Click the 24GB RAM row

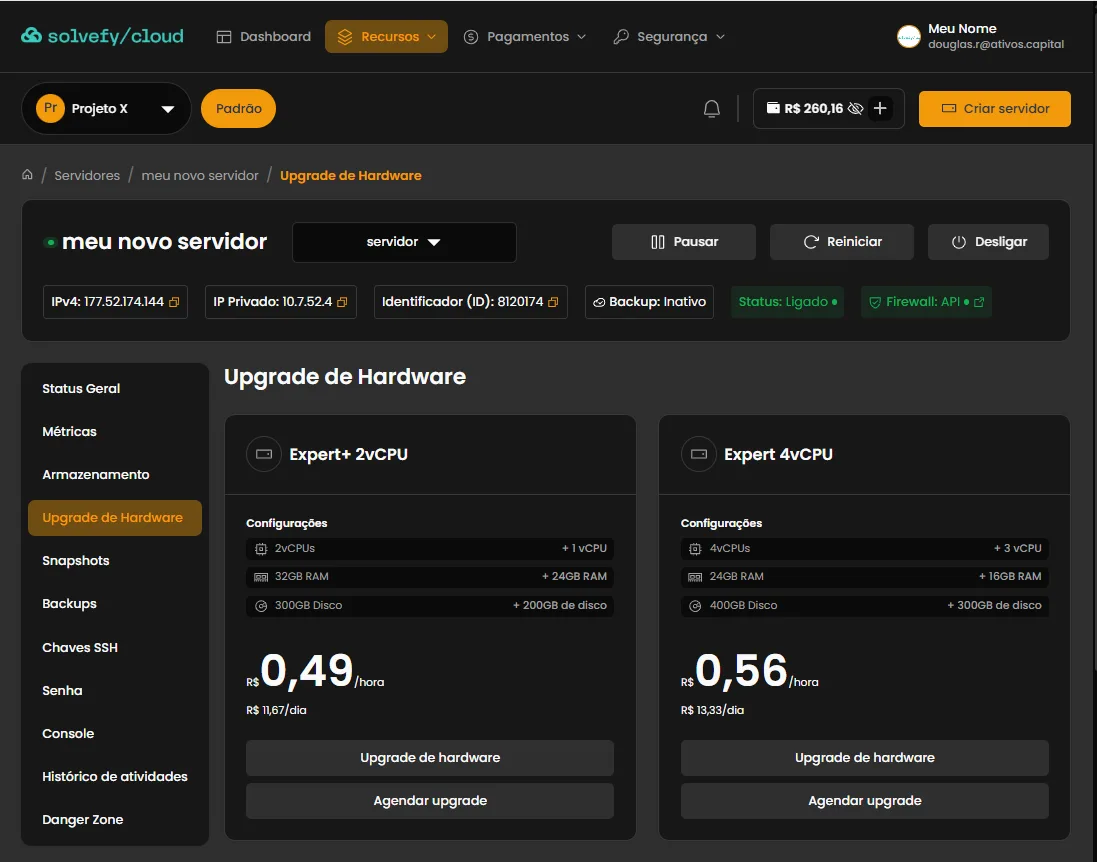[x=865, y=577]
